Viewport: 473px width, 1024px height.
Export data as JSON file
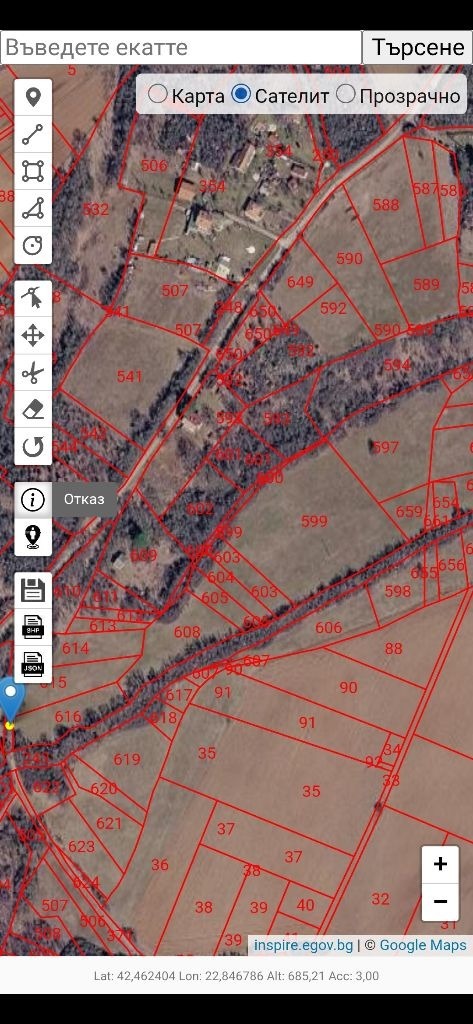point(33,664)
